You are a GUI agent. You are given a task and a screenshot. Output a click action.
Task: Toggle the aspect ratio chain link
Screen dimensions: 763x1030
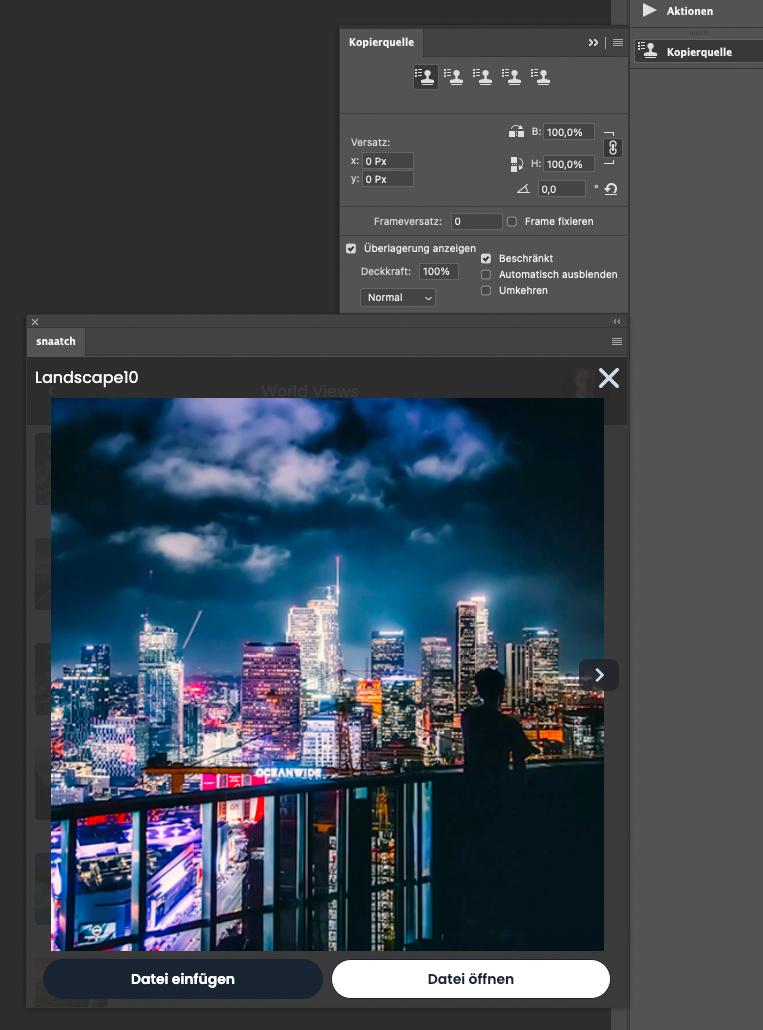(613, 148)
